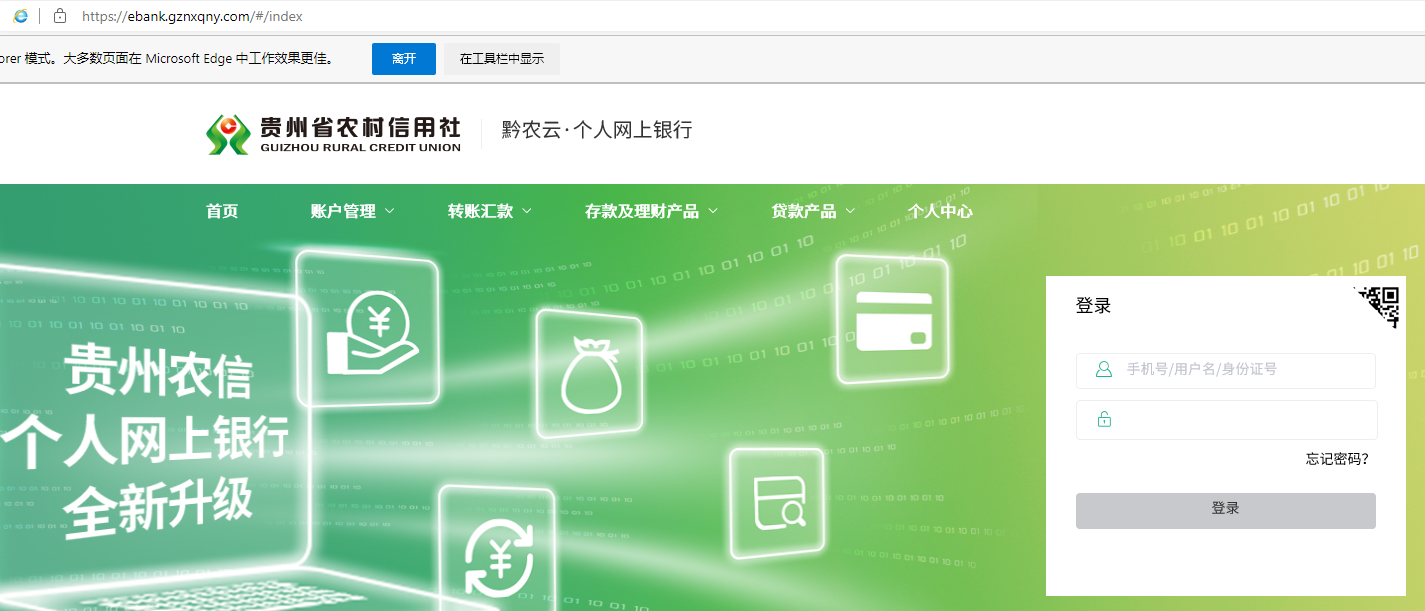
Task: Click the yuan exchange arrows icon
Action: click(x=498, y=556)
